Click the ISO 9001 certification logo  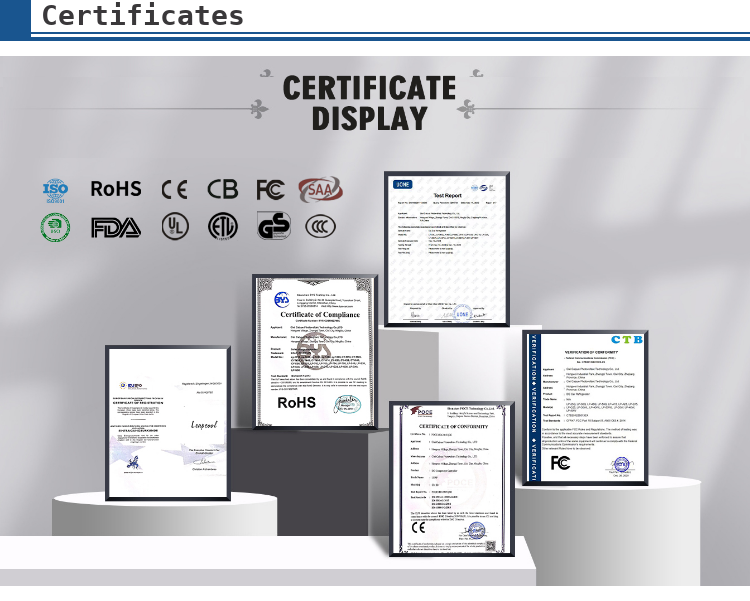(55, 190)
